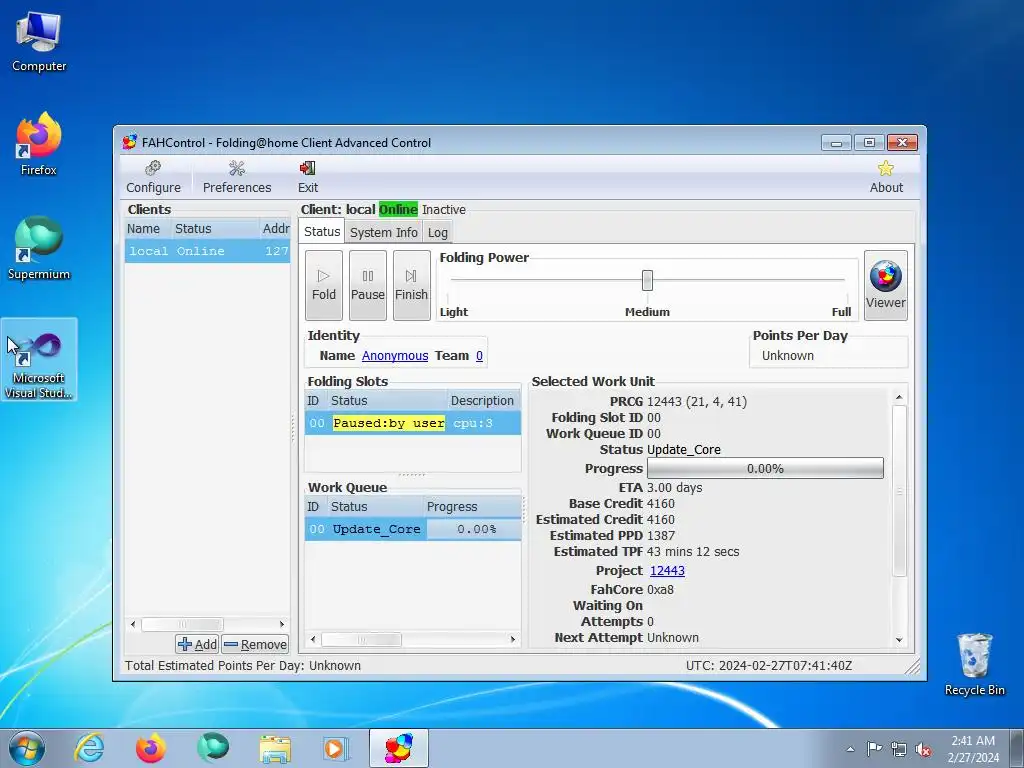Click the Pause folding button
The height and width of the screenshot is (768, 1024).
pos(368,285)
